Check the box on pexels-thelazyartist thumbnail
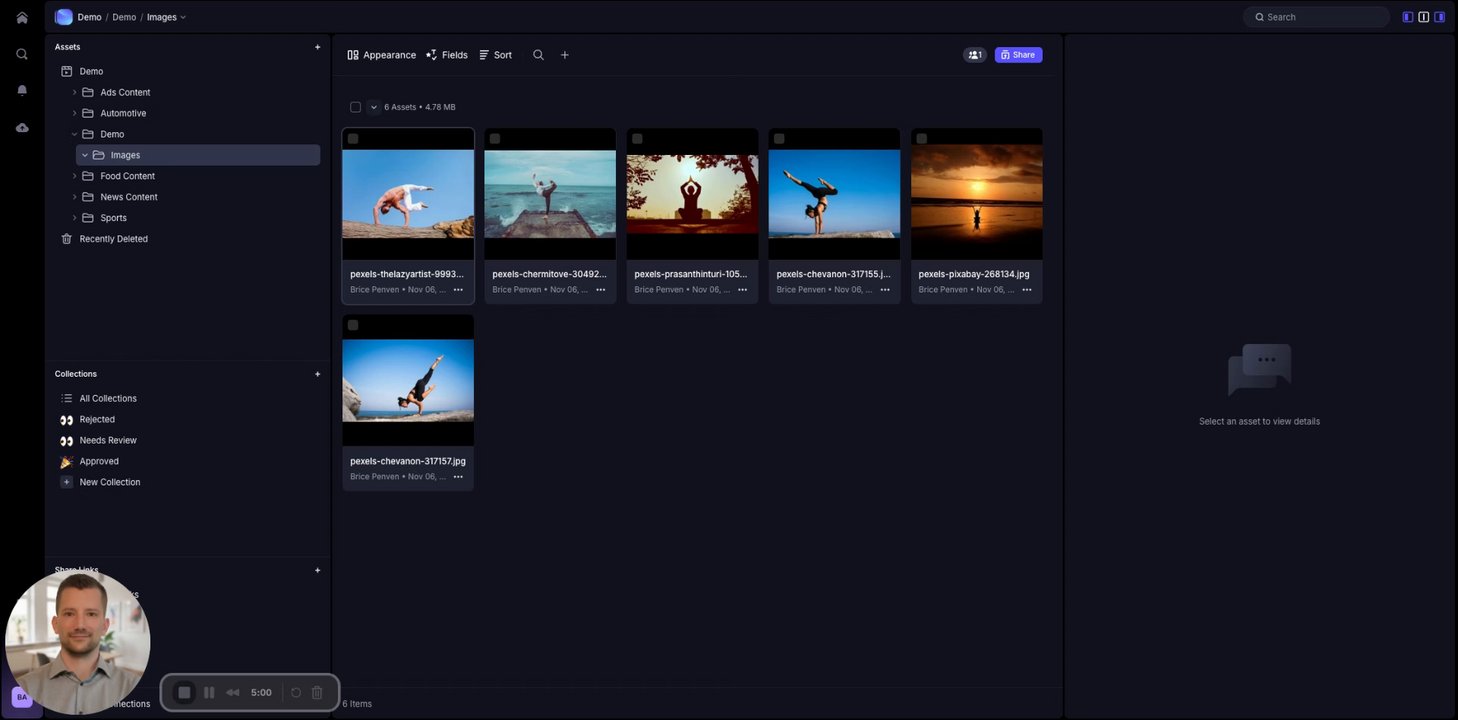This screenshot has height=720, width=1458. (353, 139)
